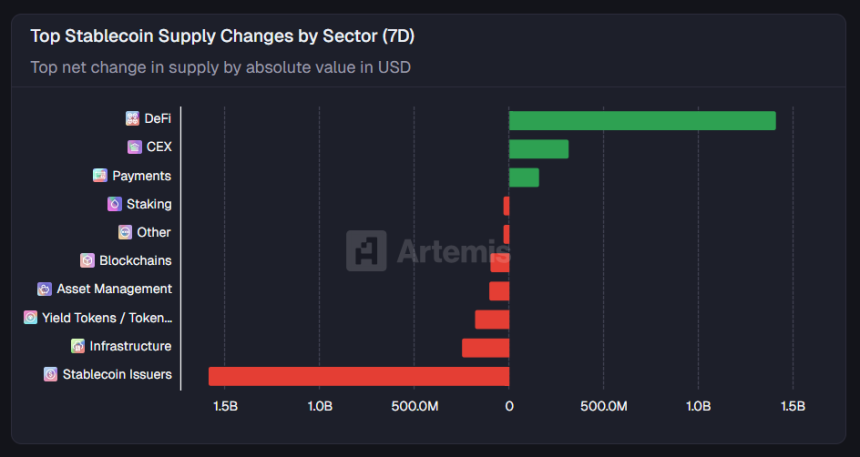The width and height of the screenshot is (860, 457).
Task: Select the Payments sector icon
Action: click(100, 176)
